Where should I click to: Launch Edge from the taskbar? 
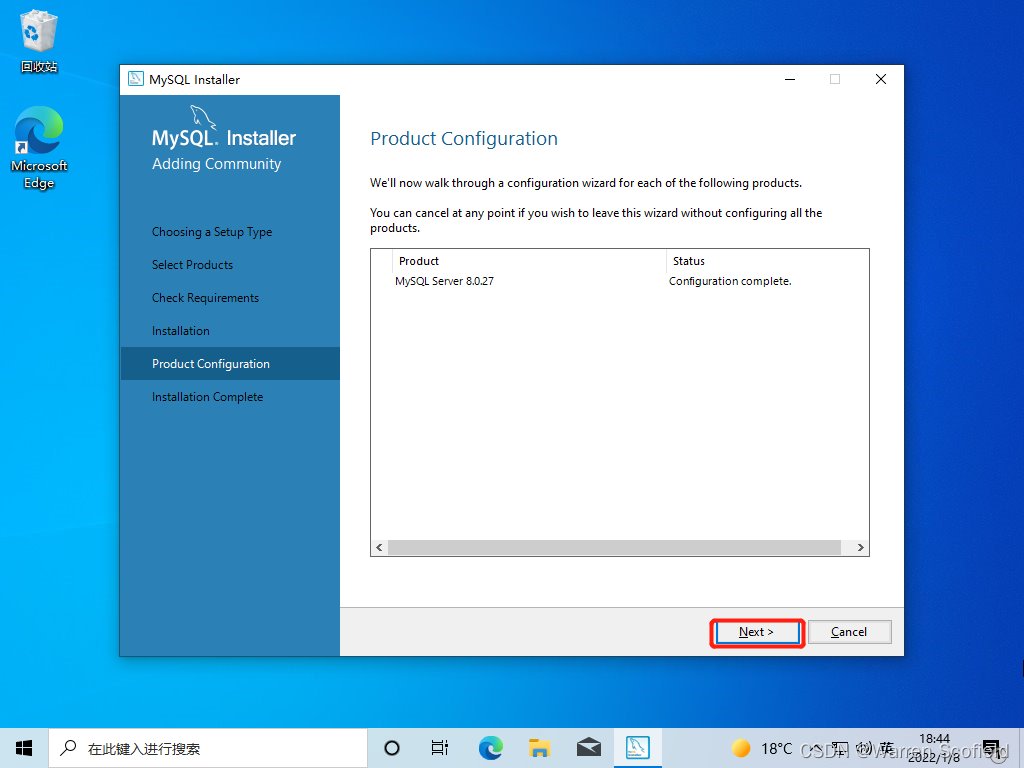pos(490,748)
